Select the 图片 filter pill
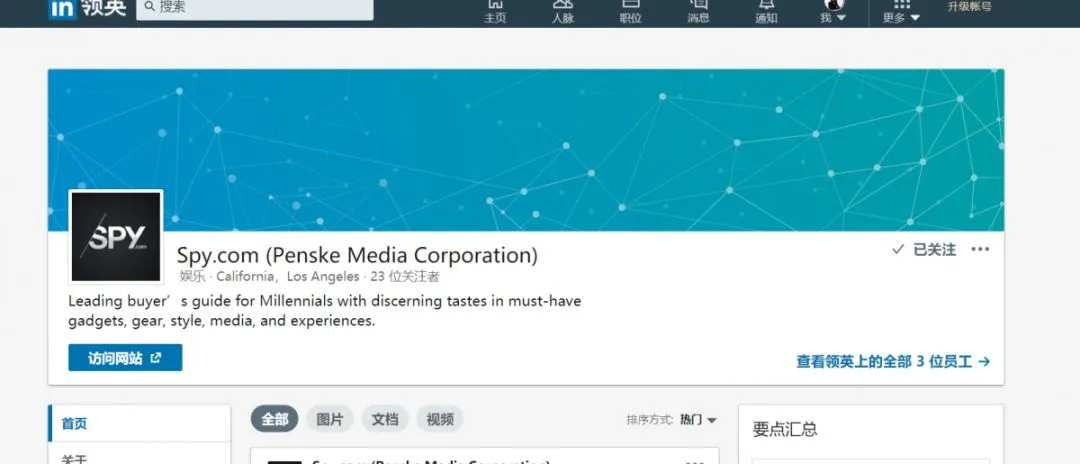Image resolution: width=1080 pixels, height=464 pixels. [330, 419]
